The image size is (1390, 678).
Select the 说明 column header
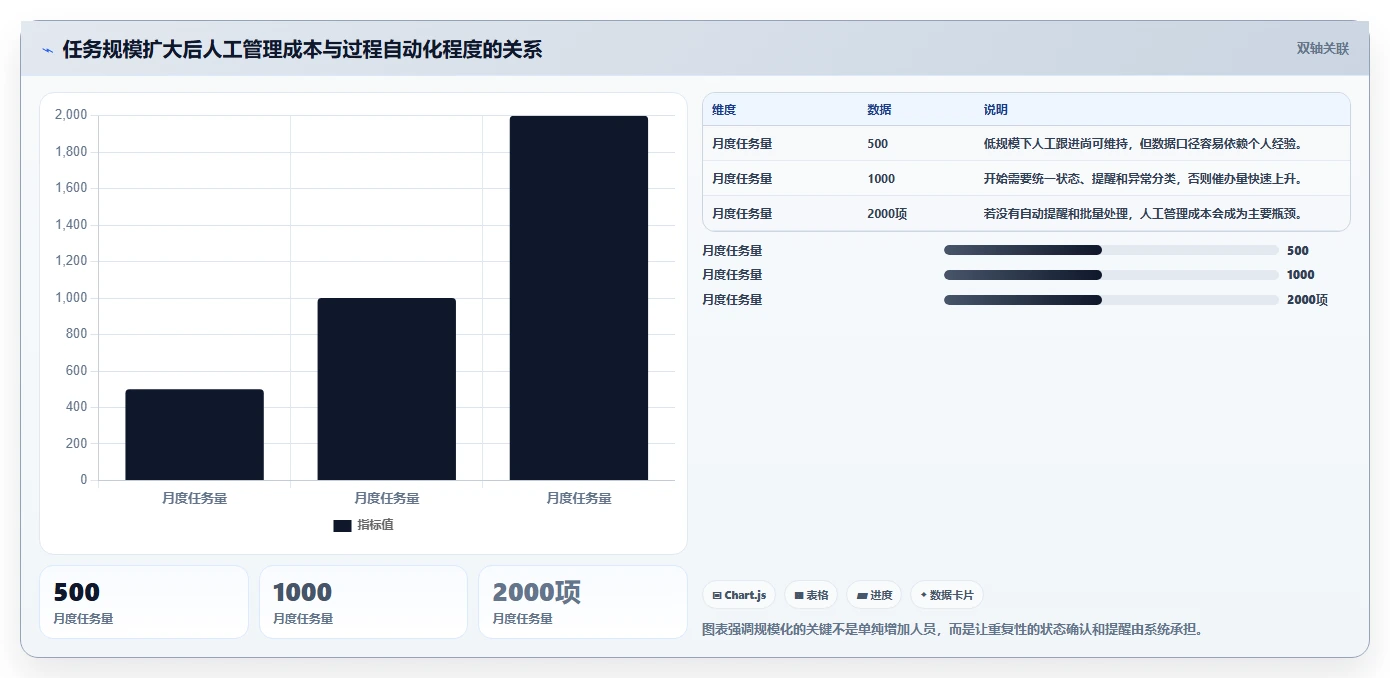[995, 110]
